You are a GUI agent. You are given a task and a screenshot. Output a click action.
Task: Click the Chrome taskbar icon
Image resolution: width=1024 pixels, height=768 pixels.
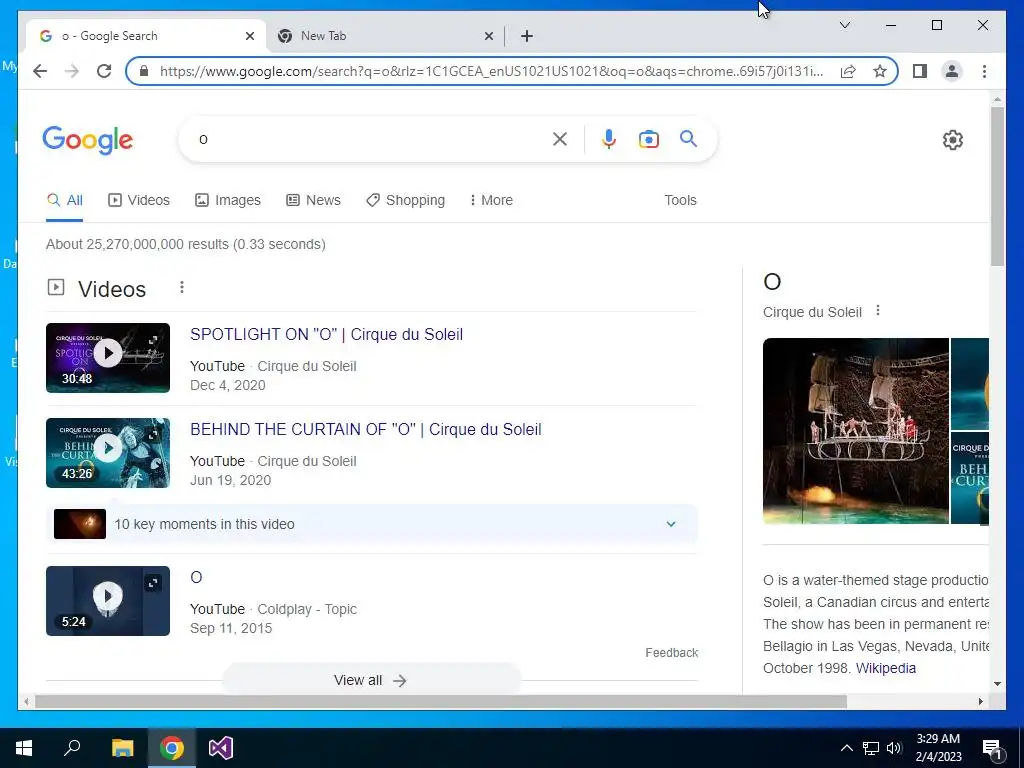pos(172,748)
